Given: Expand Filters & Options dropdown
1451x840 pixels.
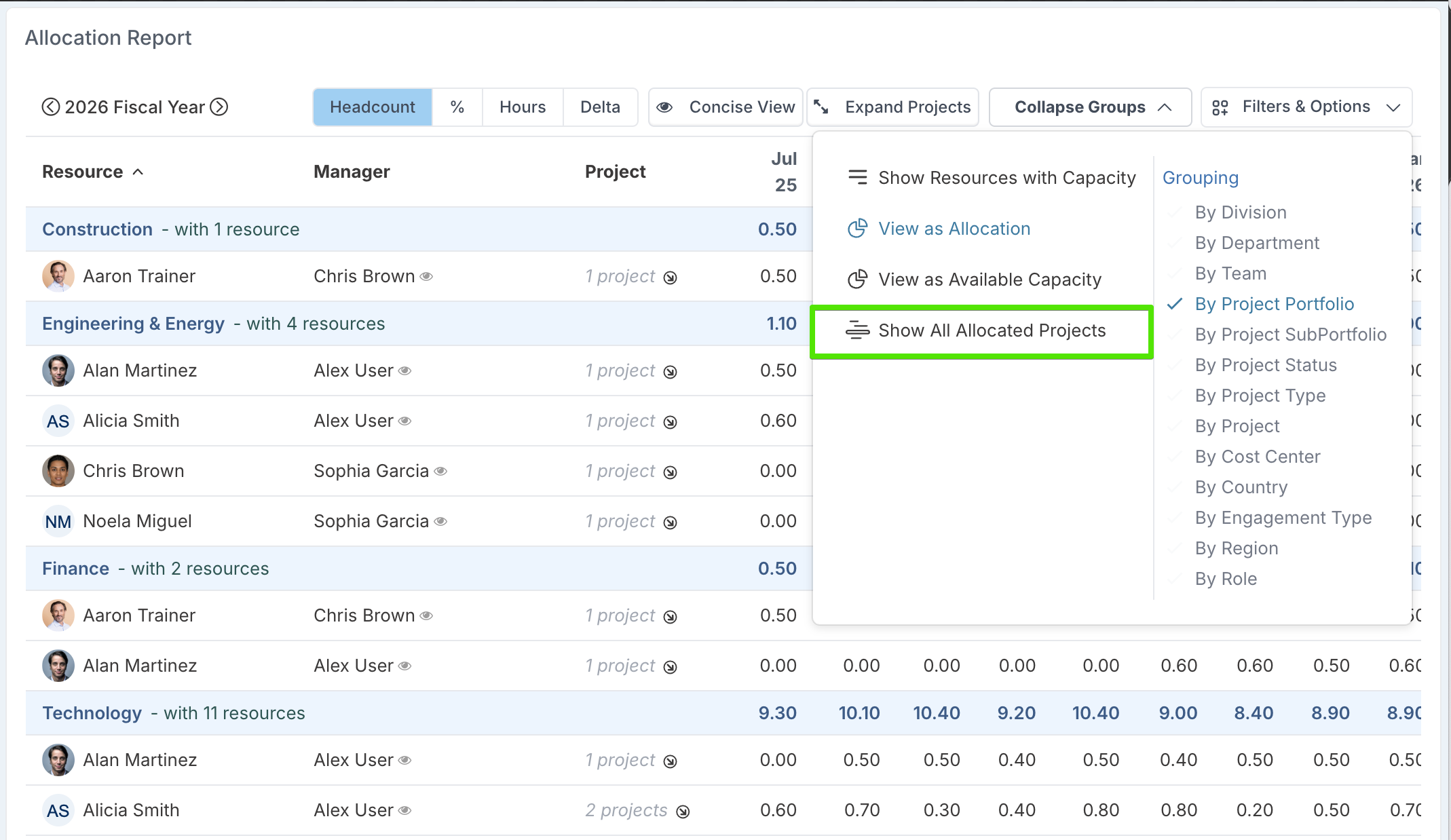Looking at the screenshot, I should pyautogui.click(x=1393, y=107).
